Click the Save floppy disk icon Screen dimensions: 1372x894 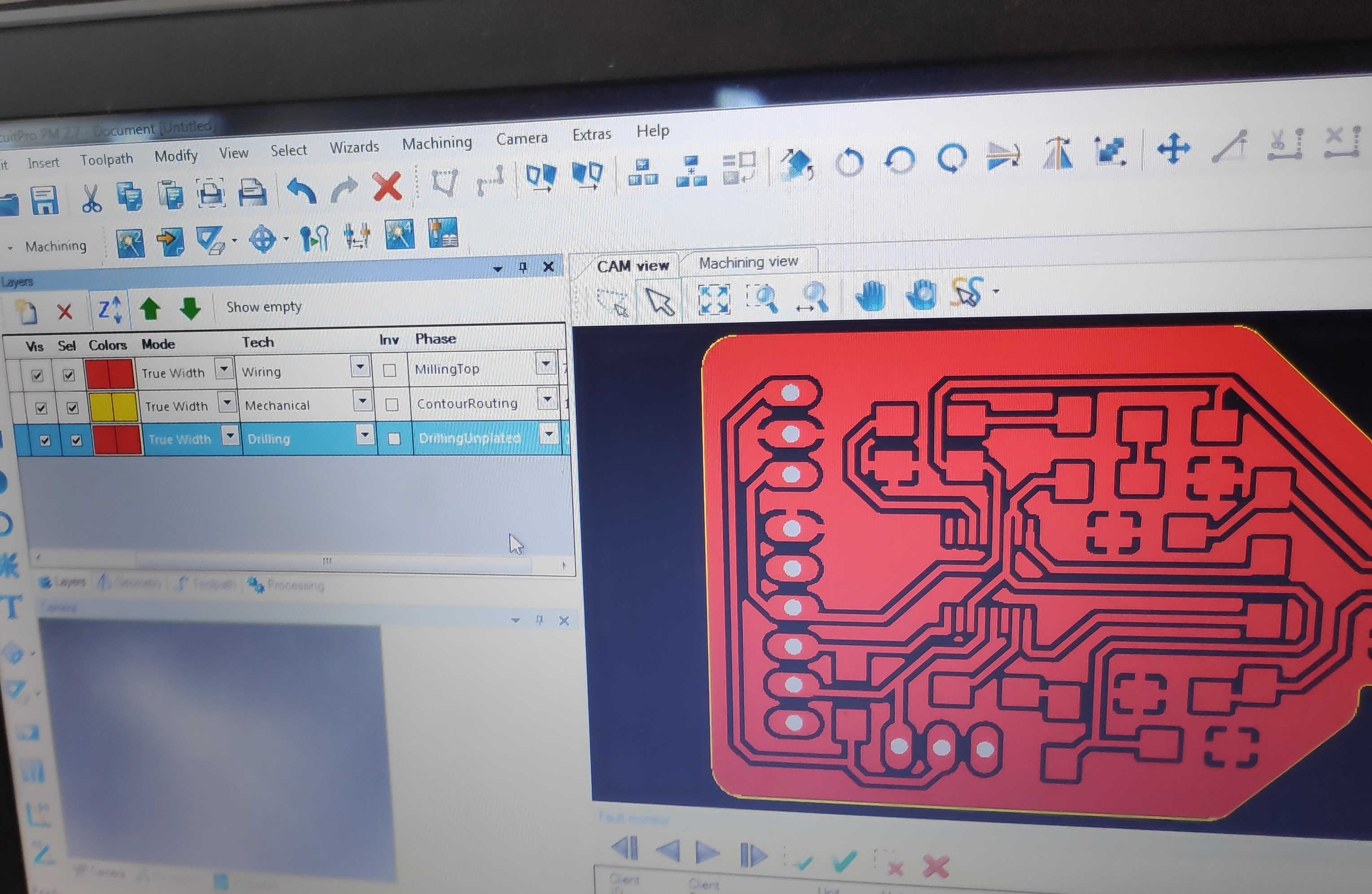tap(44, 201)
